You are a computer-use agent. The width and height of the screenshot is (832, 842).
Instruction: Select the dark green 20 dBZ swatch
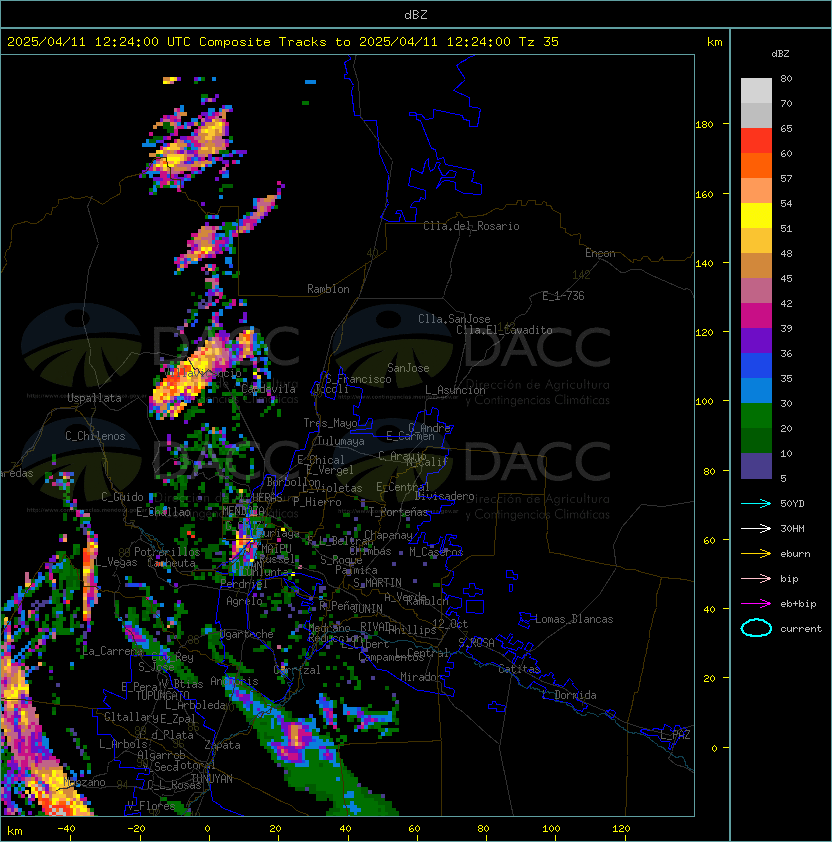tap(756, 440)
